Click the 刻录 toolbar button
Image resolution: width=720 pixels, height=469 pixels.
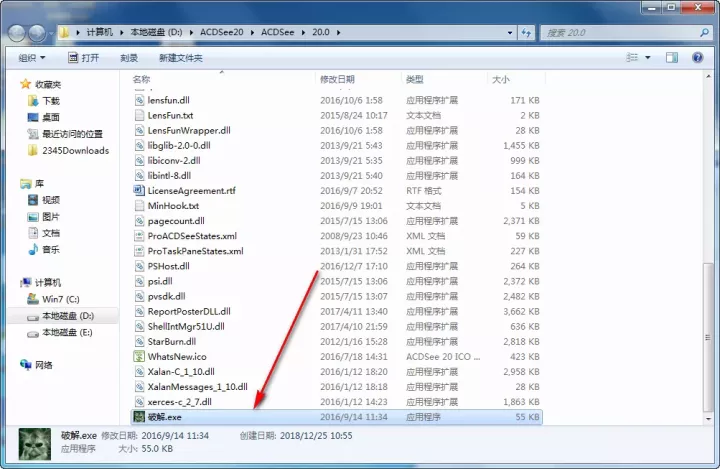129,58
